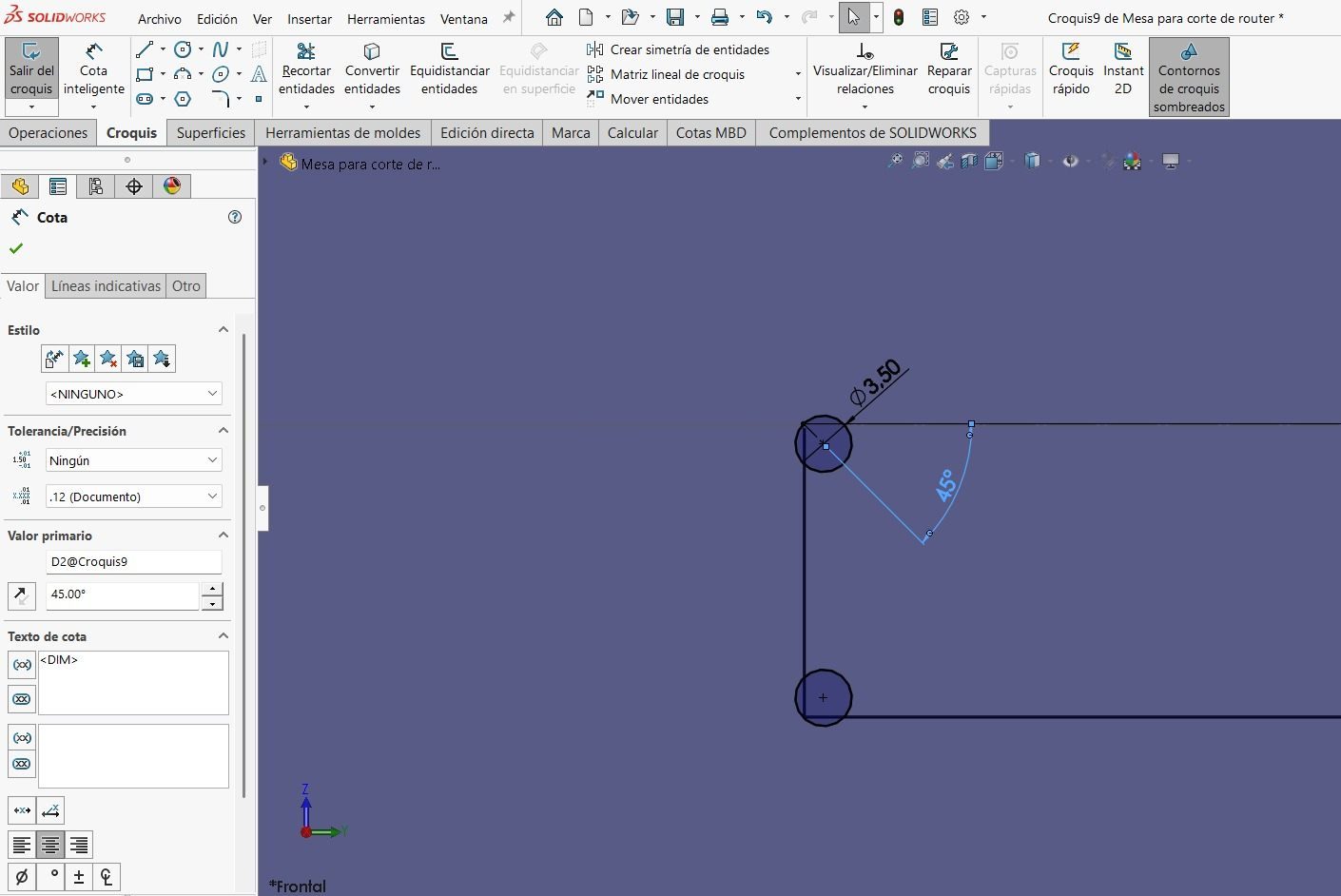
Task: Open the <NINGUNO> style dropdown
Action: (133, 393)
